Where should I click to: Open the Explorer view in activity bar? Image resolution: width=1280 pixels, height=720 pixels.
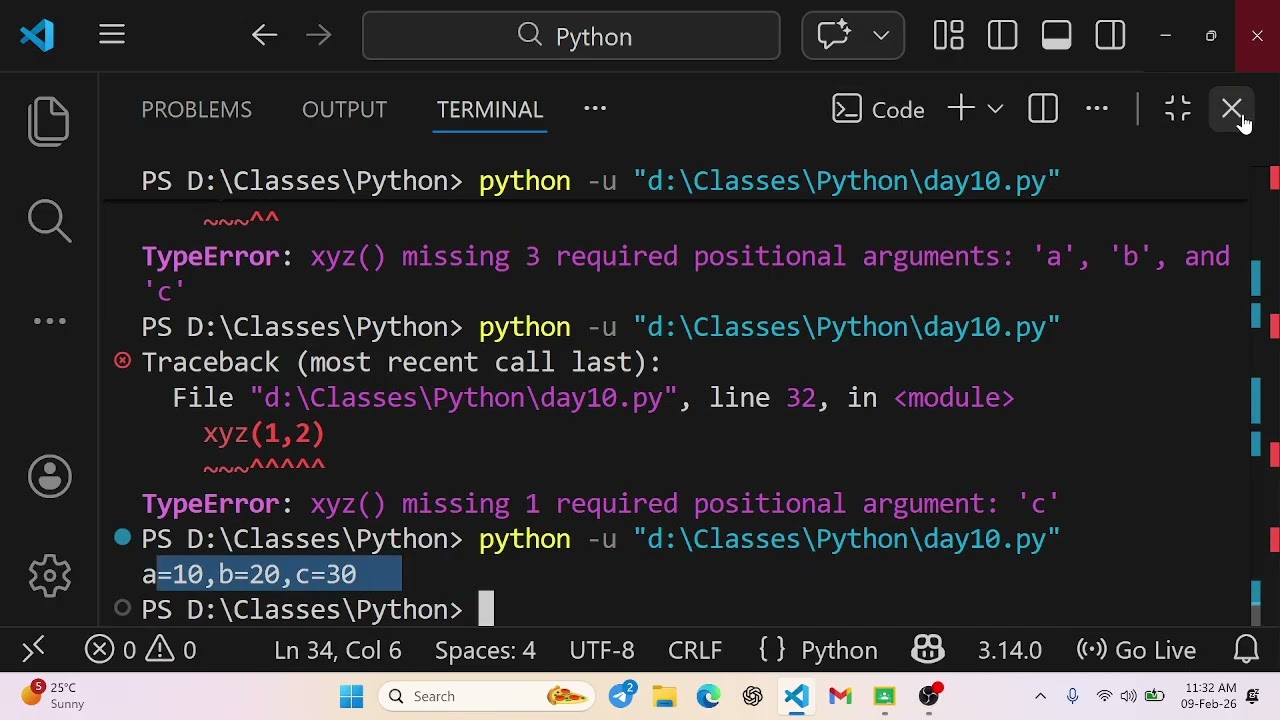(x=49, y=121)
